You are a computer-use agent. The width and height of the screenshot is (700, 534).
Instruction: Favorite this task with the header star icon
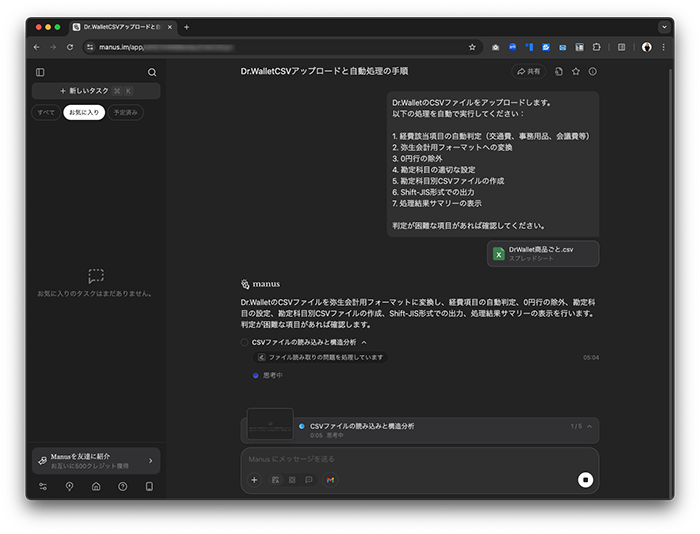tap(575, 71)
